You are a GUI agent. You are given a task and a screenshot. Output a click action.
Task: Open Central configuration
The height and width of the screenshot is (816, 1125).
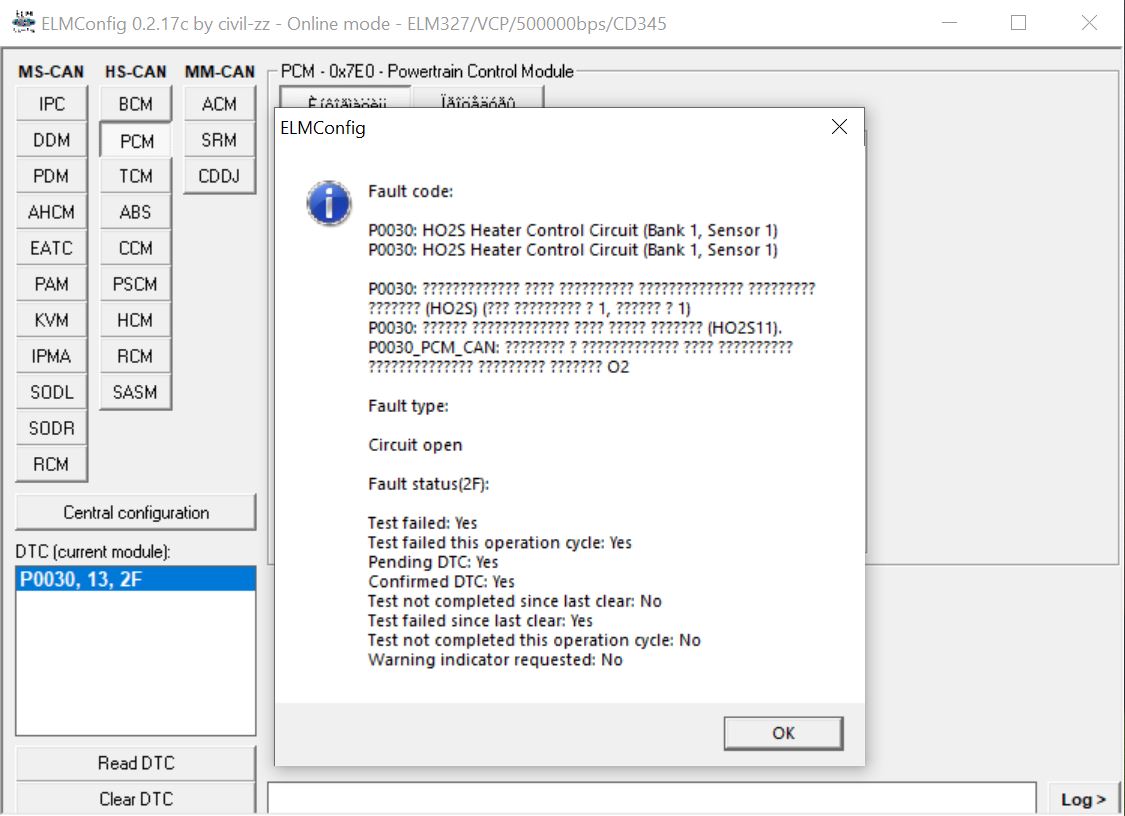point(136,513)
